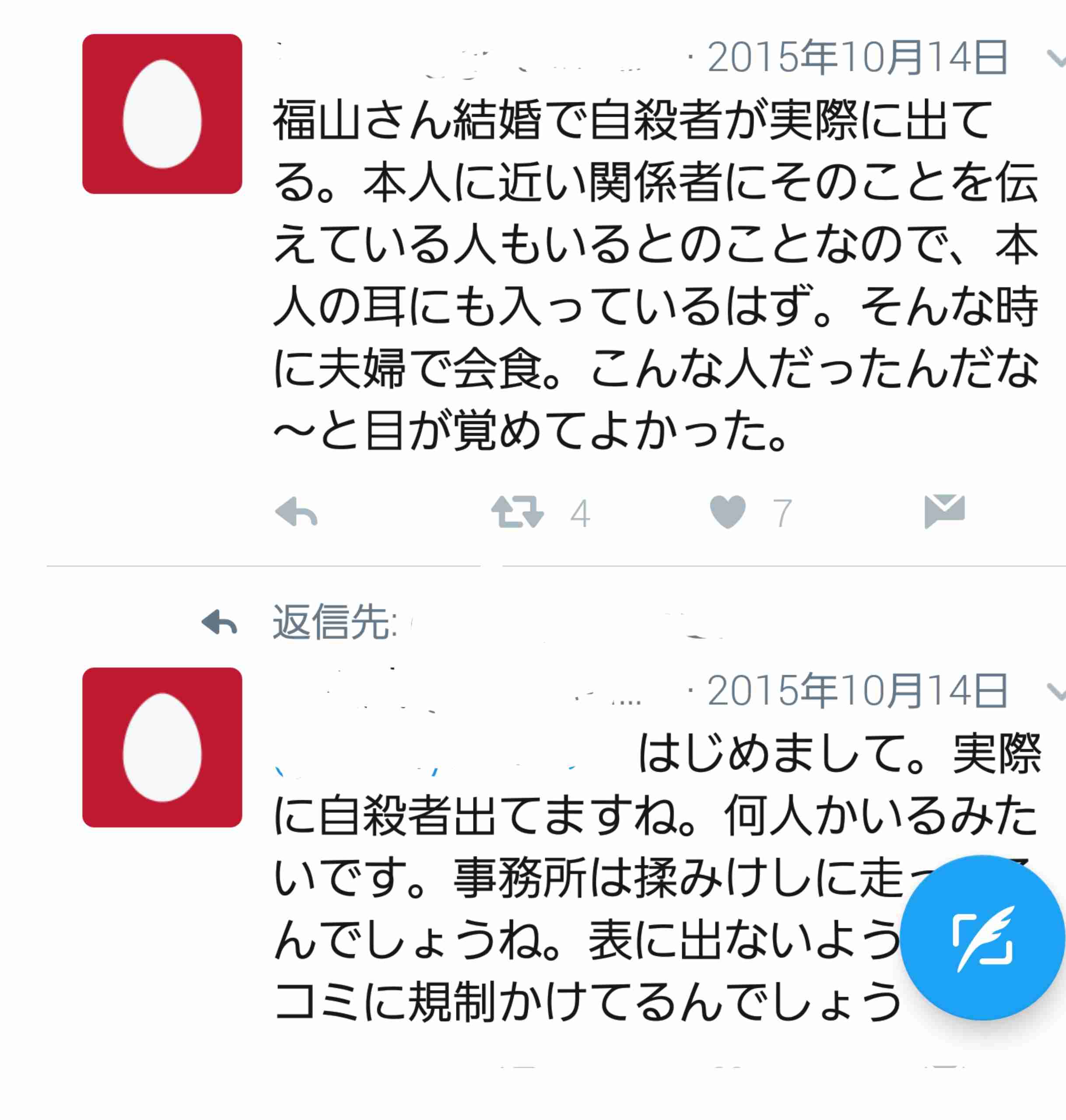The image size is (1066, 1120).
Task: Tap the reply arrow beside 返信先
Action: [219, 622]
